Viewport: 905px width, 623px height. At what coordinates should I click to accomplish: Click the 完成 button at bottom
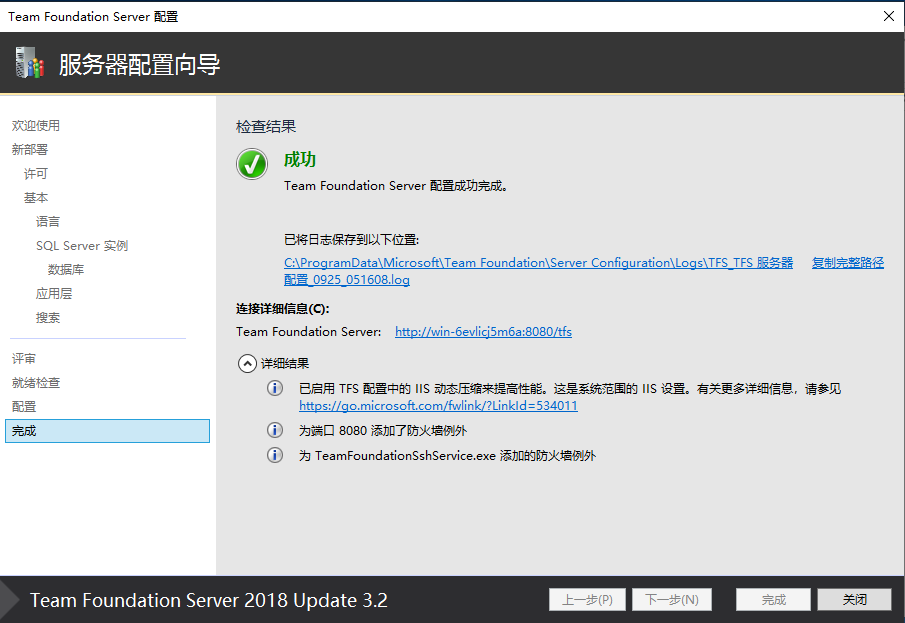773,599
